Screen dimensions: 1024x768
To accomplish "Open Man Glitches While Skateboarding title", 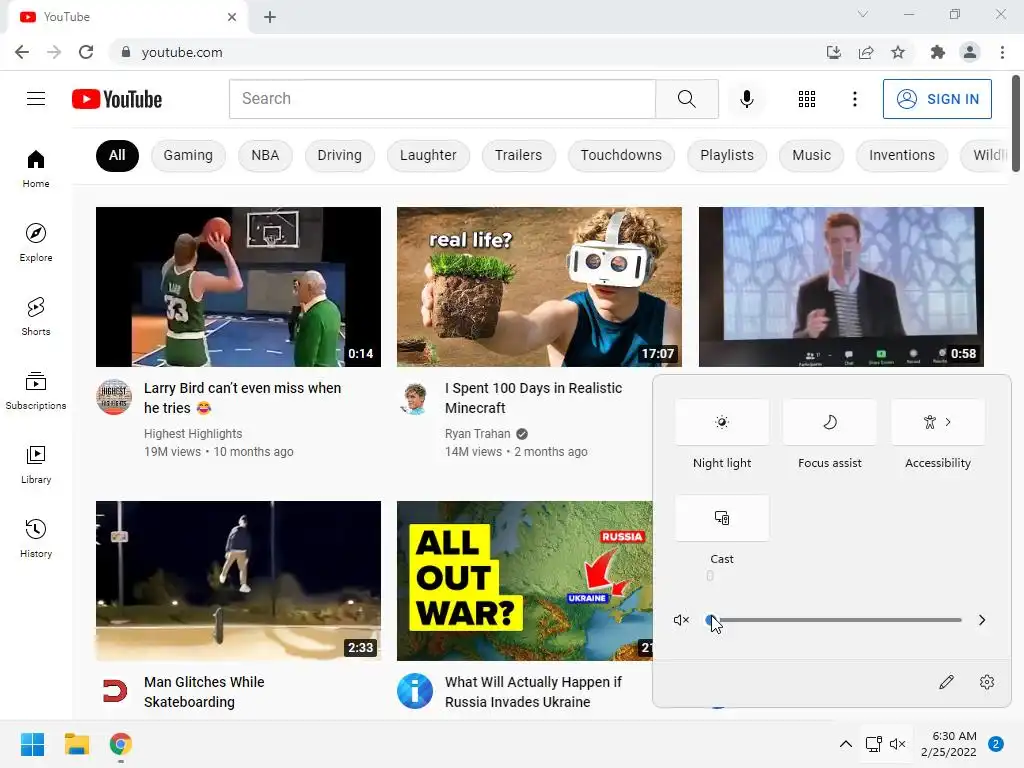I will 204,692.
